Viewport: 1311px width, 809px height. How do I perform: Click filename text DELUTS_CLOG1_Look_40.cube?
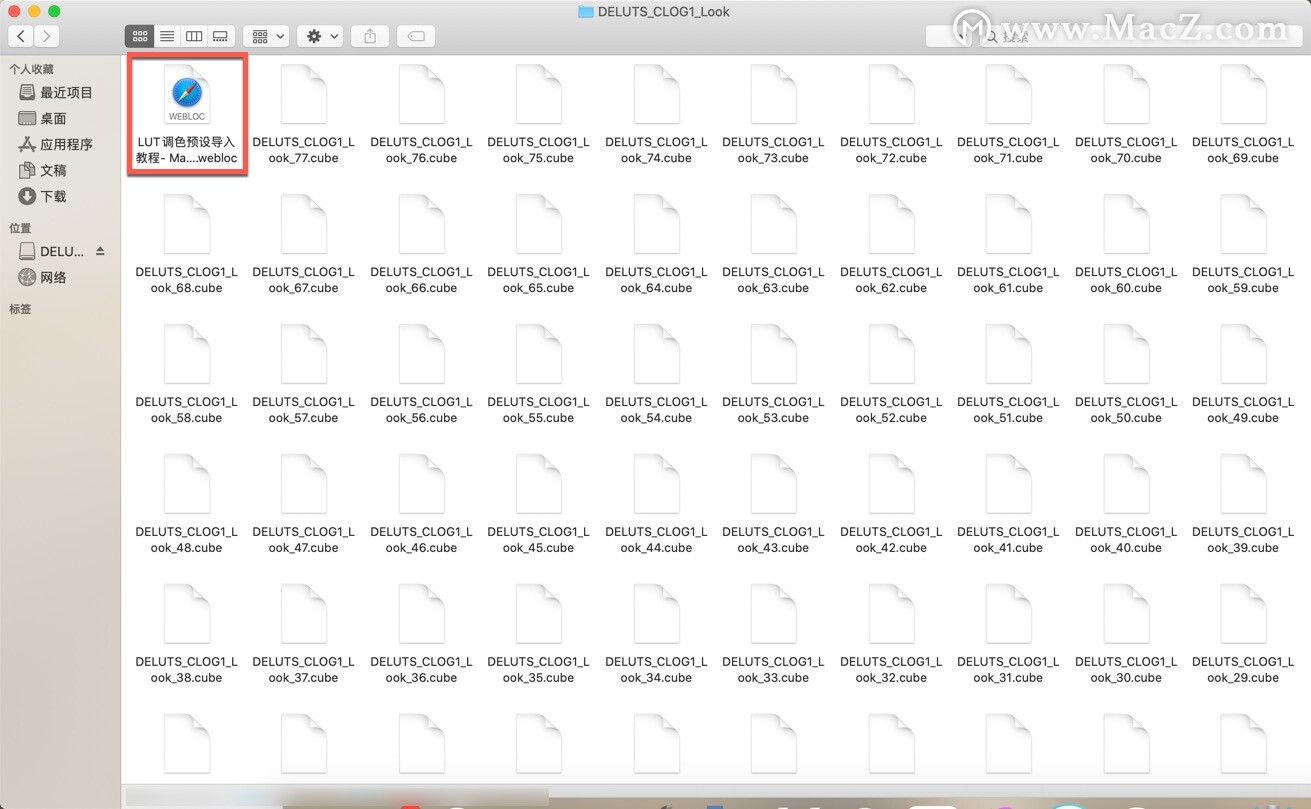point(1127,540)
